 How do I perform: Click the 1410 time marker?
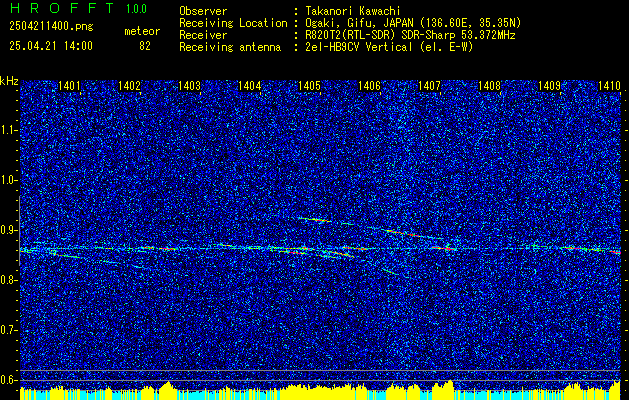pyautogui.click(x=609, y=85)
